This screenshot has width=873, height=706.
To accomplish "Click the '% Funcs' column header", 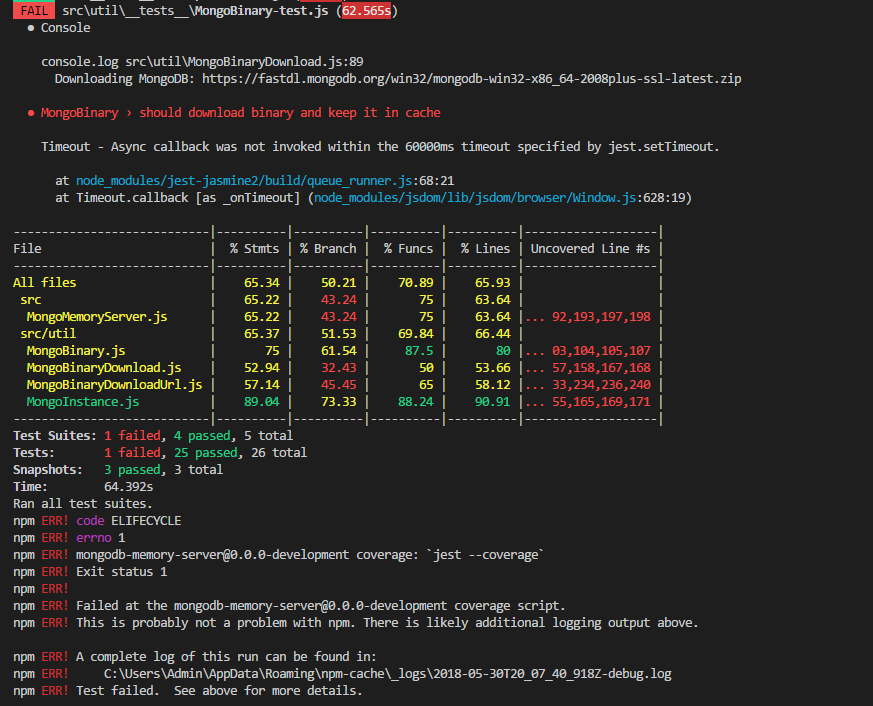I will pyautogui.click(x=408, y=249).
